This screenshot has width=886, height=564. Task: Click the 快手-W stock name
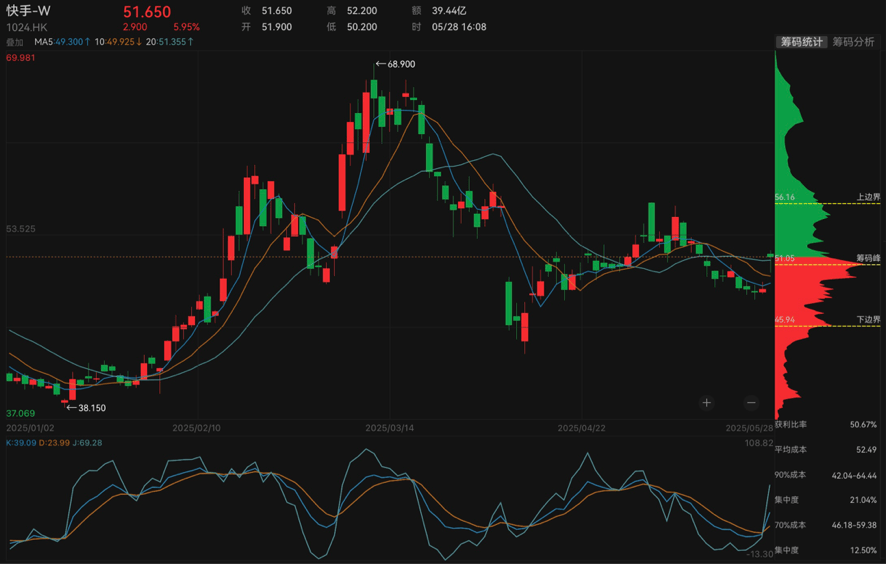(28, 10)
